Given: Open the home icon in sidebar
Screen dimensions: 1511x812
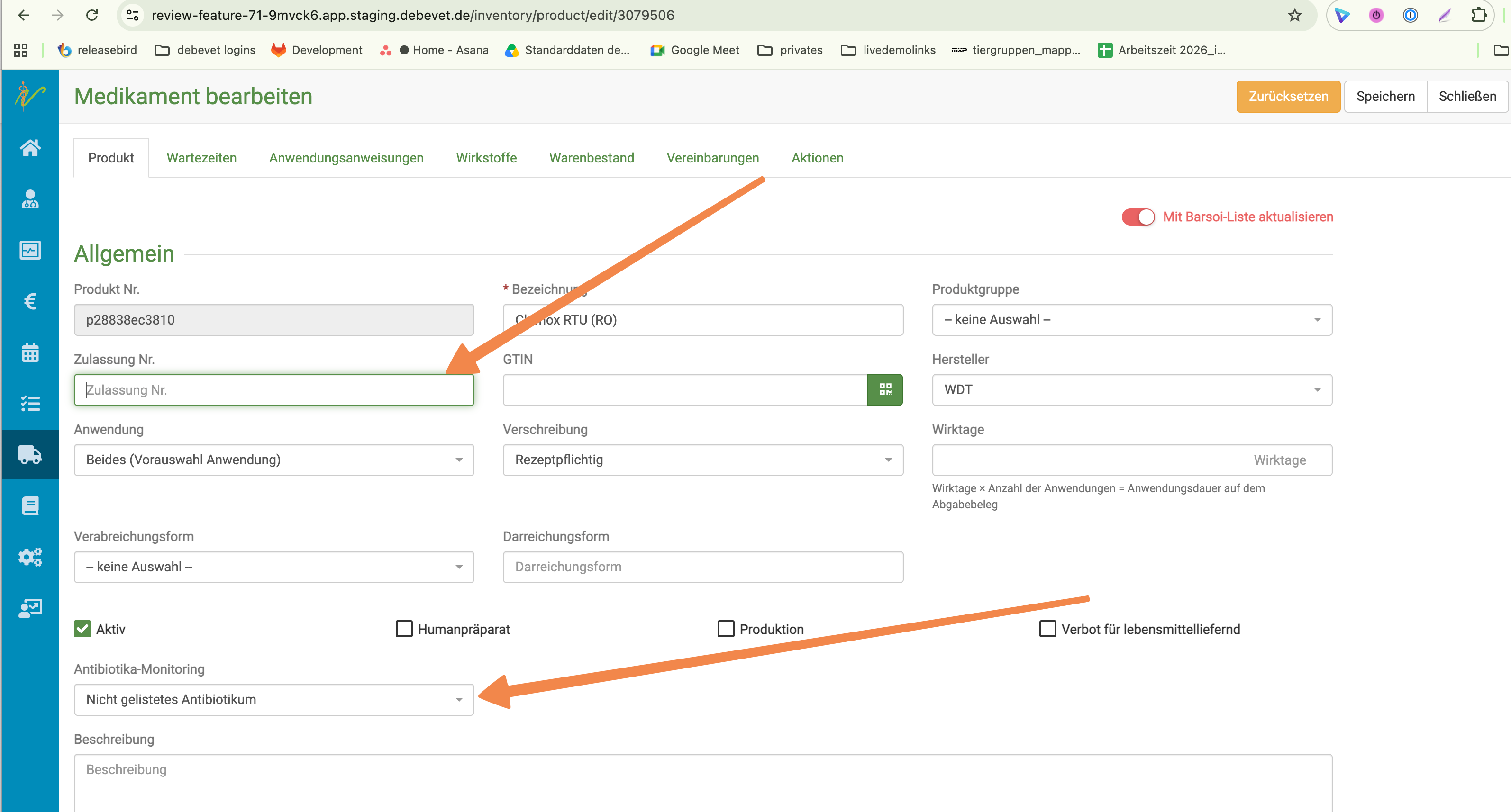Looking at the screenshot, I should pos(30,148).
